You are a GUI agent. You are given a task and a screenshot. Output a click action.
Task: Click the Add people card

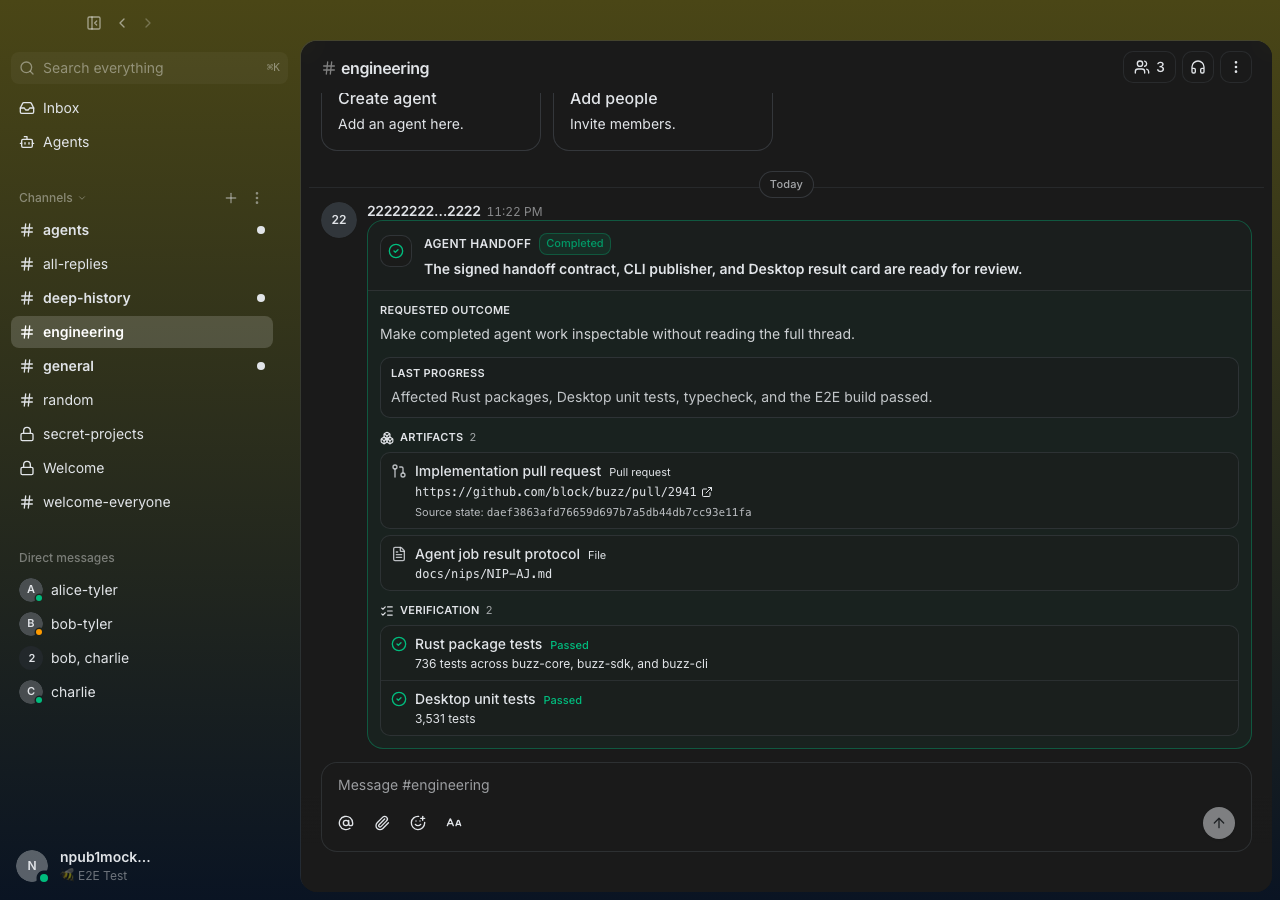[663, 120]
